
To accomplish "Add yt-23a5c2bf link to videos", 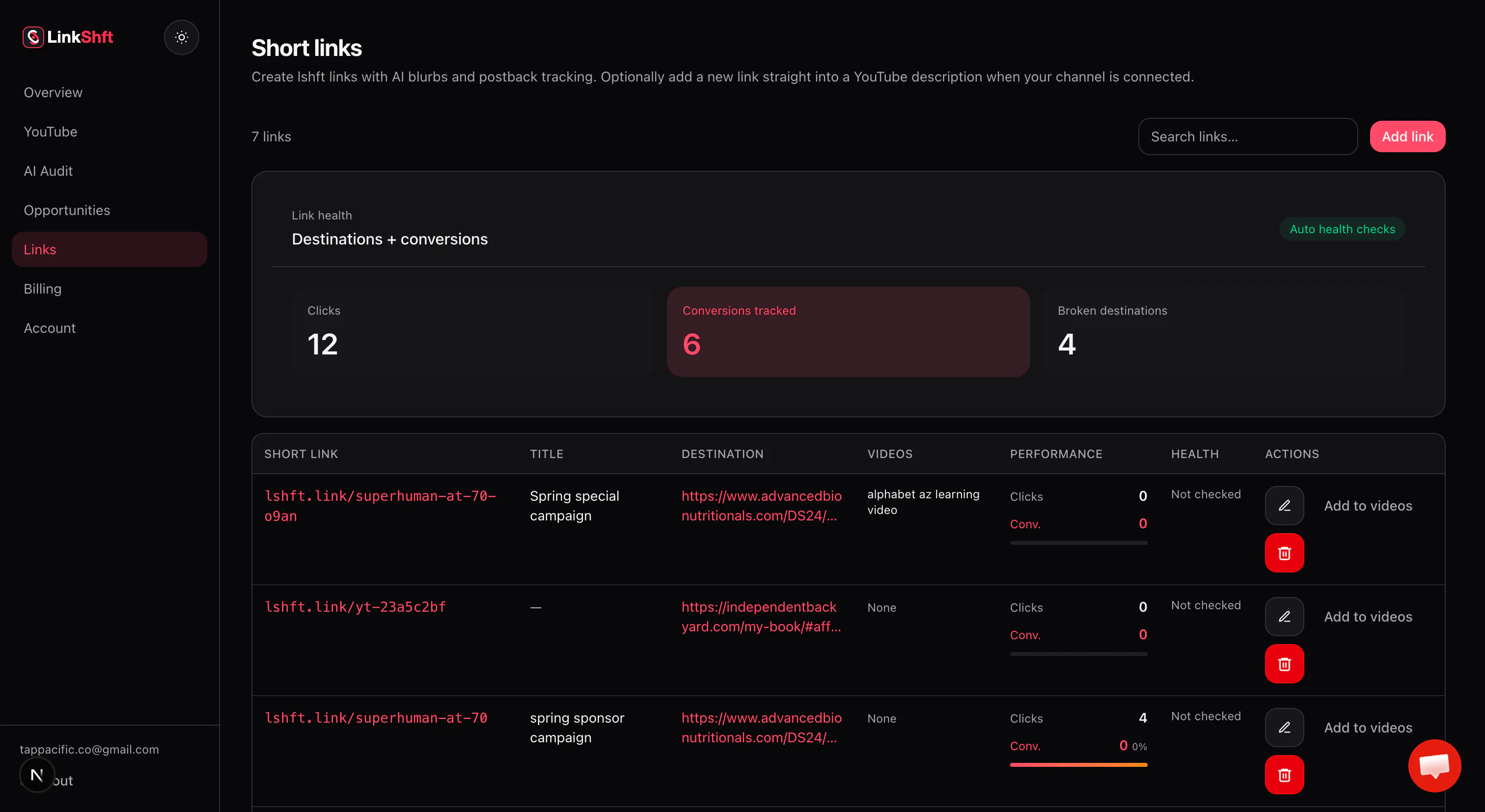I will pos(1368,616).
